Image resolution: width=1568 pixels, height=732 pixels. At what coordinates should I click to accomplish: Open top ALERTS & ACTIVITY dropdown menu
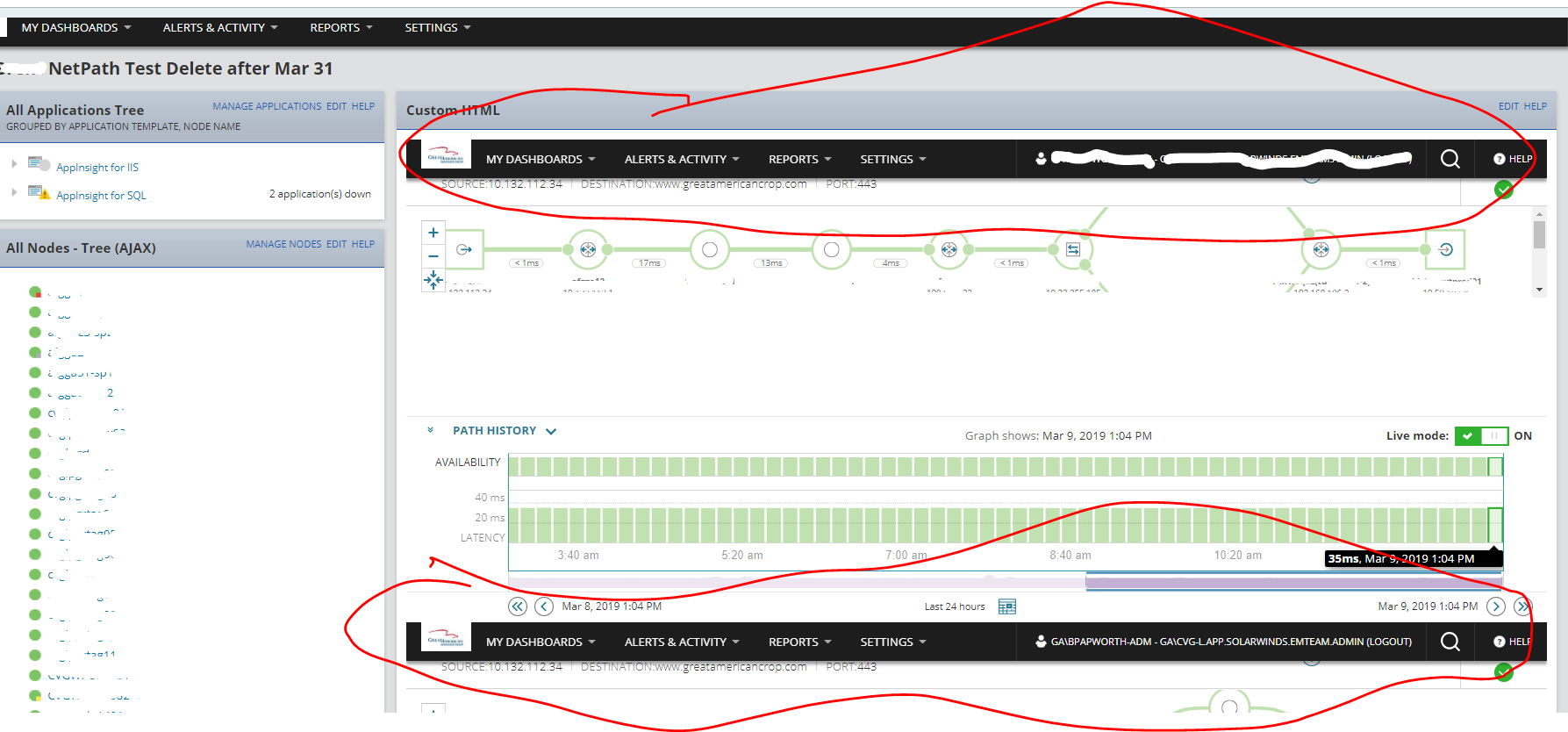point(220,27)
